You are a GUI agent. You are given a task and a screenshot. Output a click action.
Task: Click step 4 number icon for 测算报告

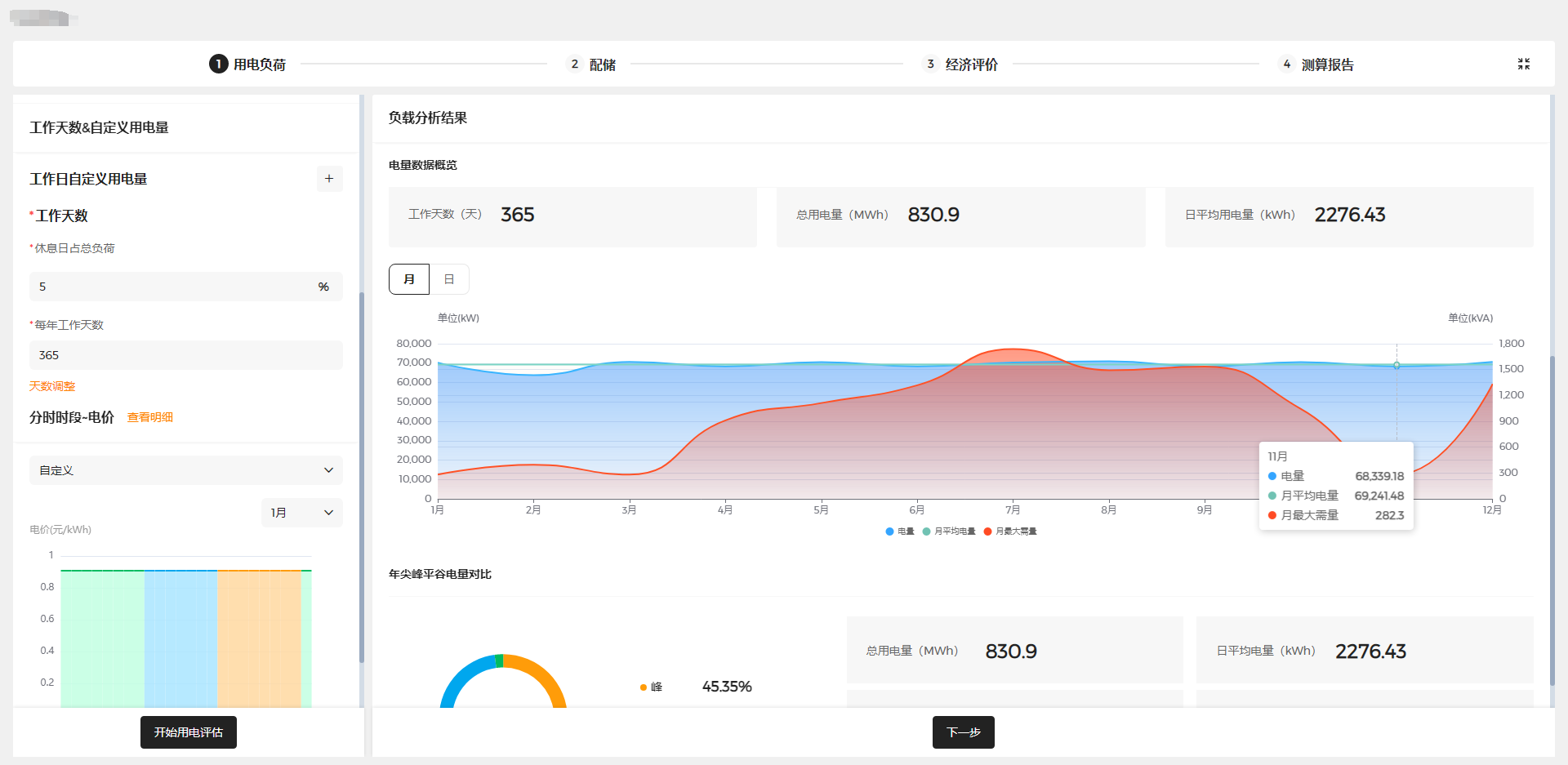click(1286, 64)
